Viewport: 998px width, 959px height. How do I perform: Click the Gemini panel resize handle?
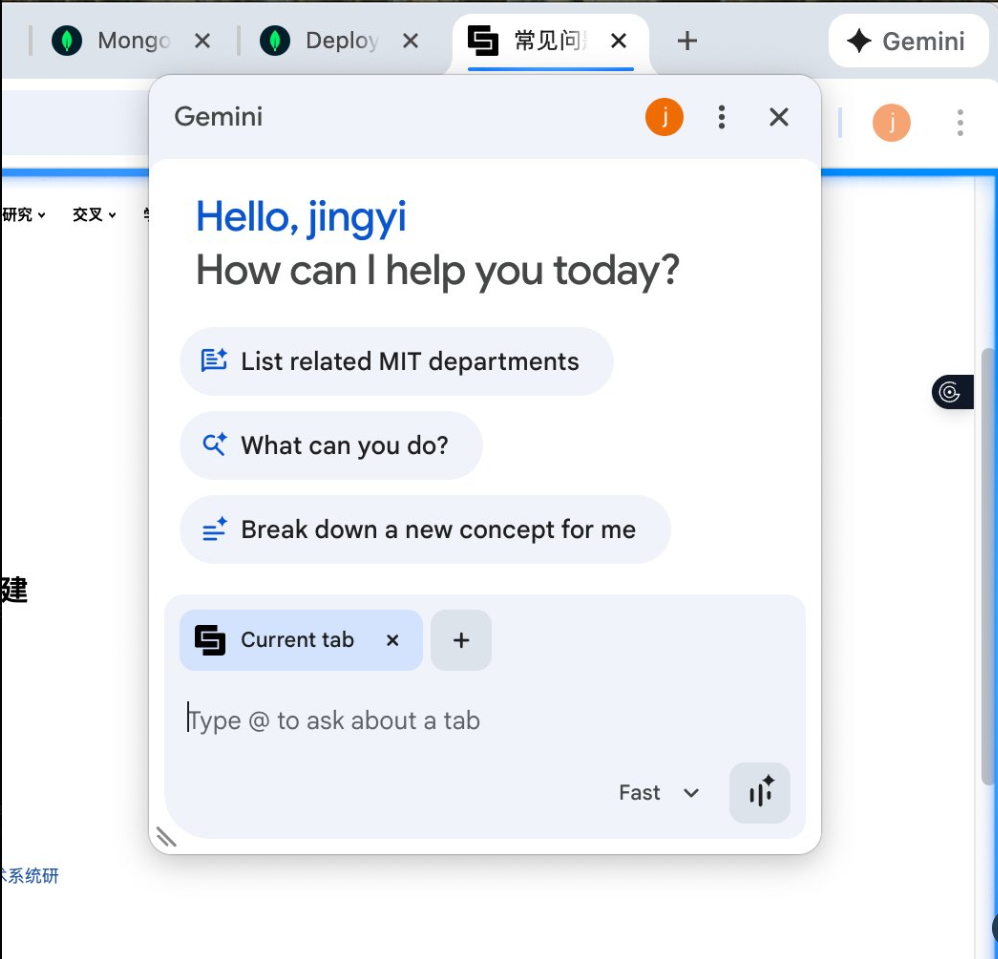click(166, 837)
